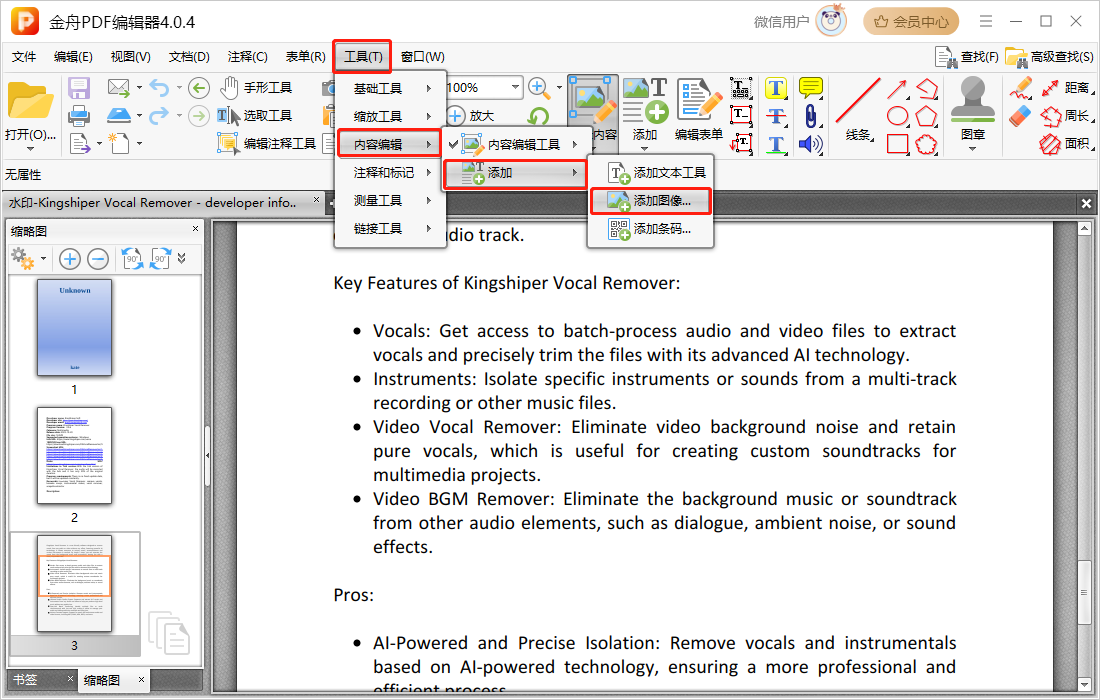Select the 周长 perimeter measuring tool
Image resolution: width=1100 pixels, height=700 pixels.
(x=1066, y=116)
